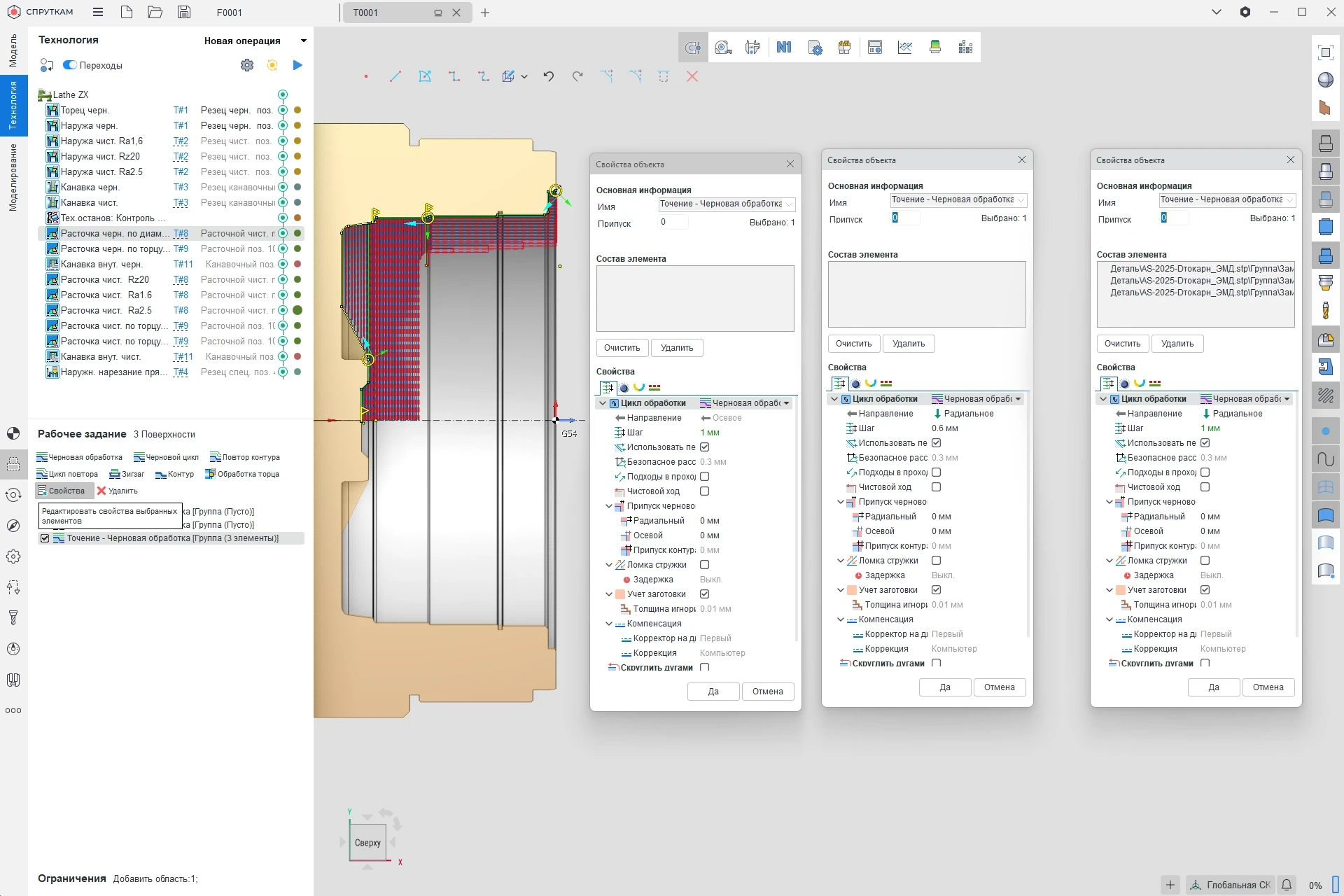
Task: Click Припуск input field in middle dialog
Action: pyautogui.click(x=904, y=218)
